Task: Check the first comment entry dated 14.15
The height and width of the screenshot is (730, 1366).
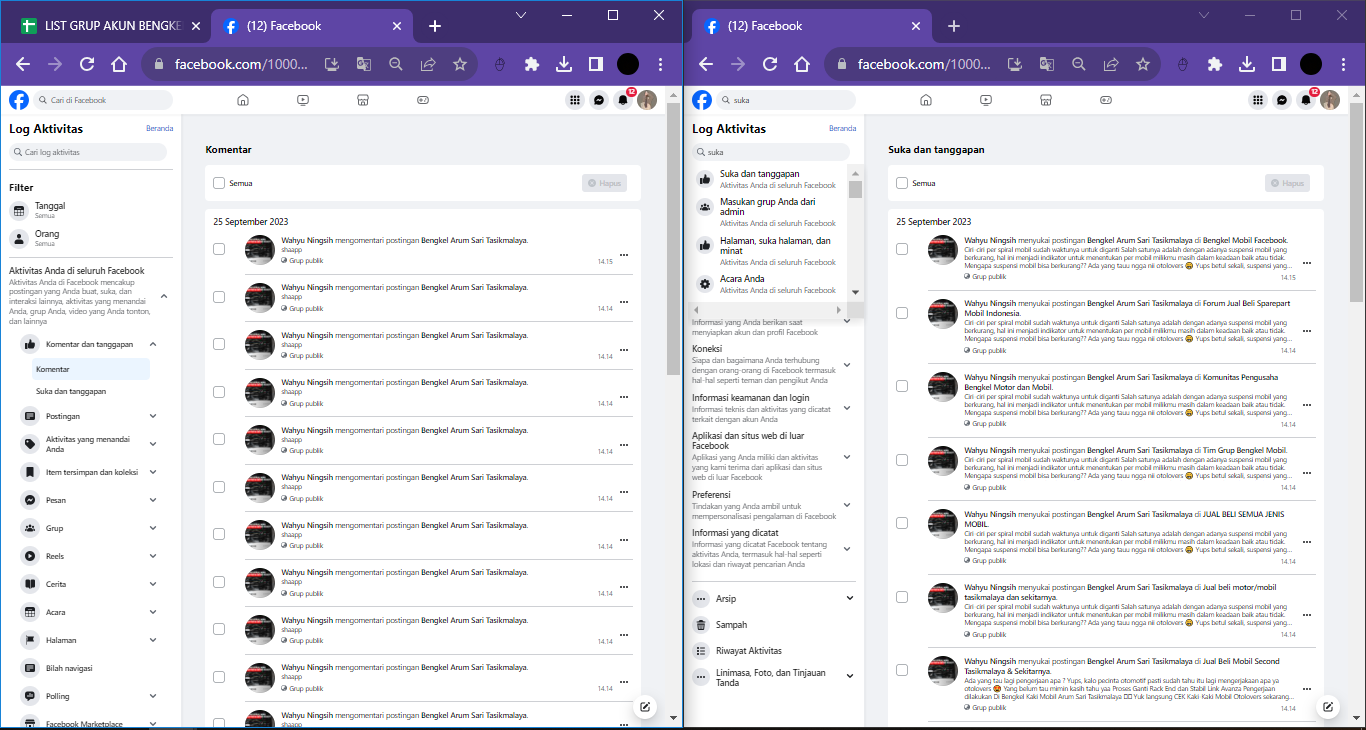Action: (219, 249)
